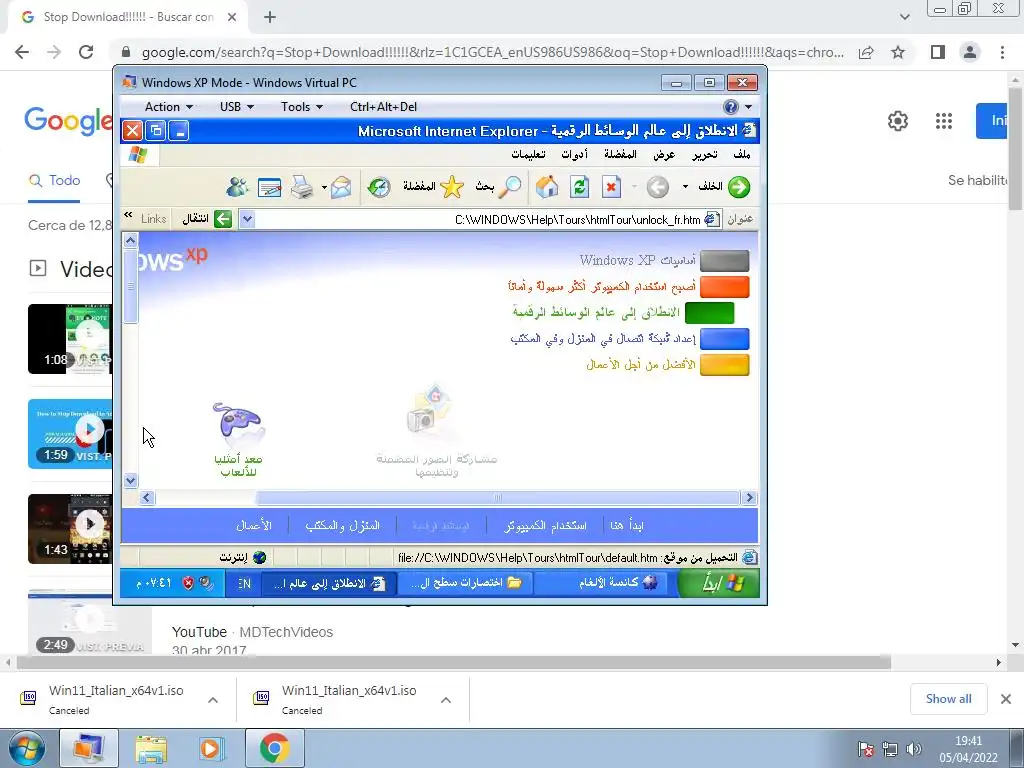This screenshot has height=768, width=1024.
Task: Open the تحرير (Edit) menu in IE
Action: point(705,155)
